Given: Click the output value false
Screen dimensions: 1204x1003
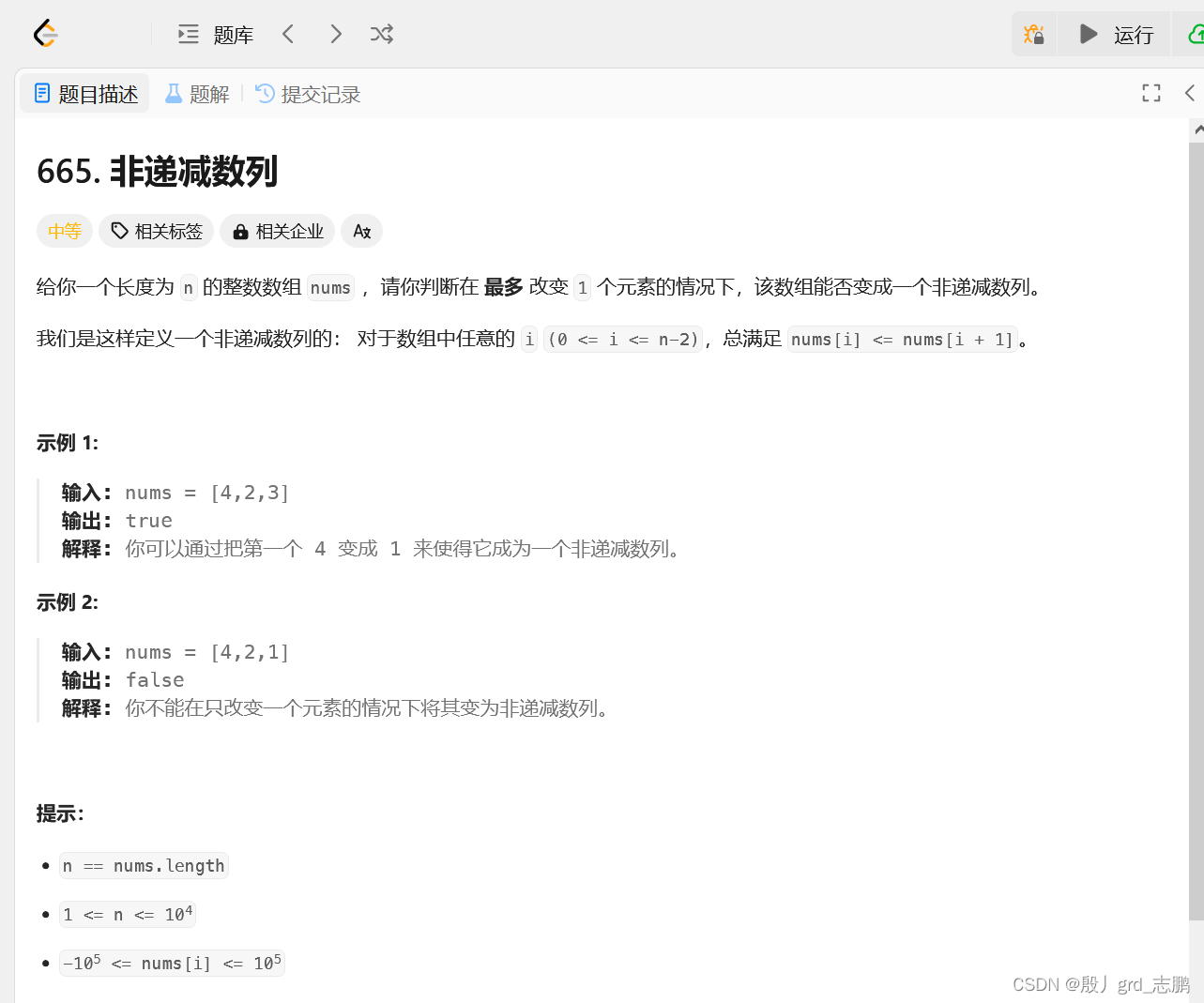Looking at the screenshot, I should pos(155,680).
